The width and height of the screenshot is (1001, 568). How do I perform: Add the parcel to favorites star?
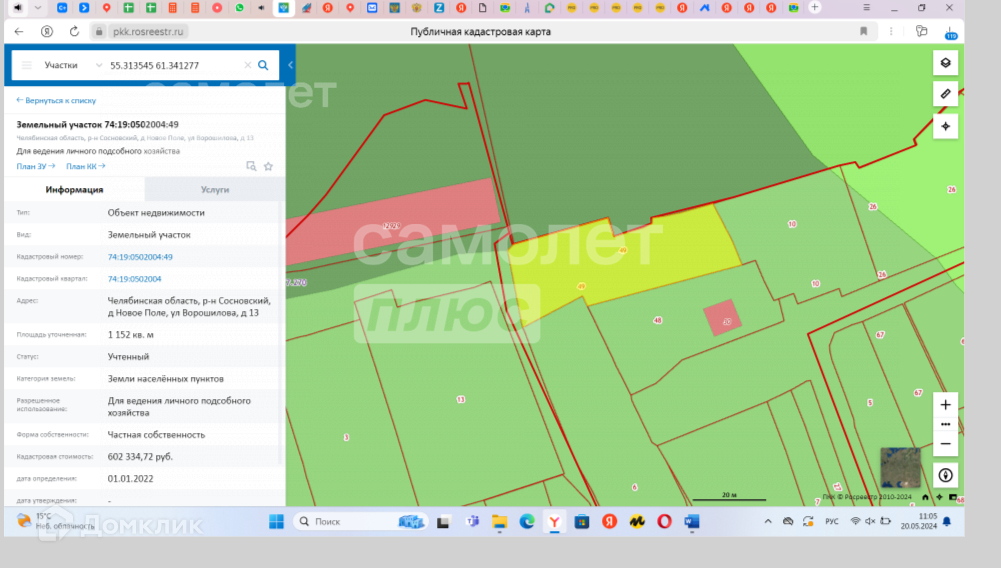click(x=269, y=166)
